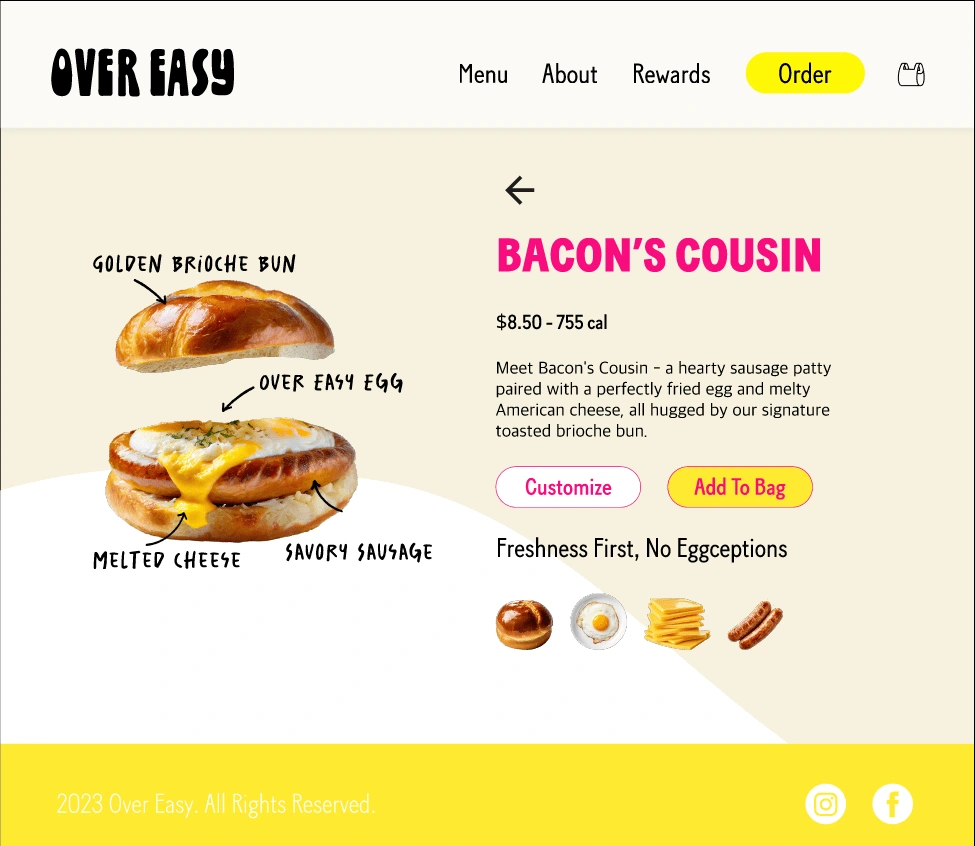
Task: Open the shopping bag icon
Action: click(x=911, y=75)
